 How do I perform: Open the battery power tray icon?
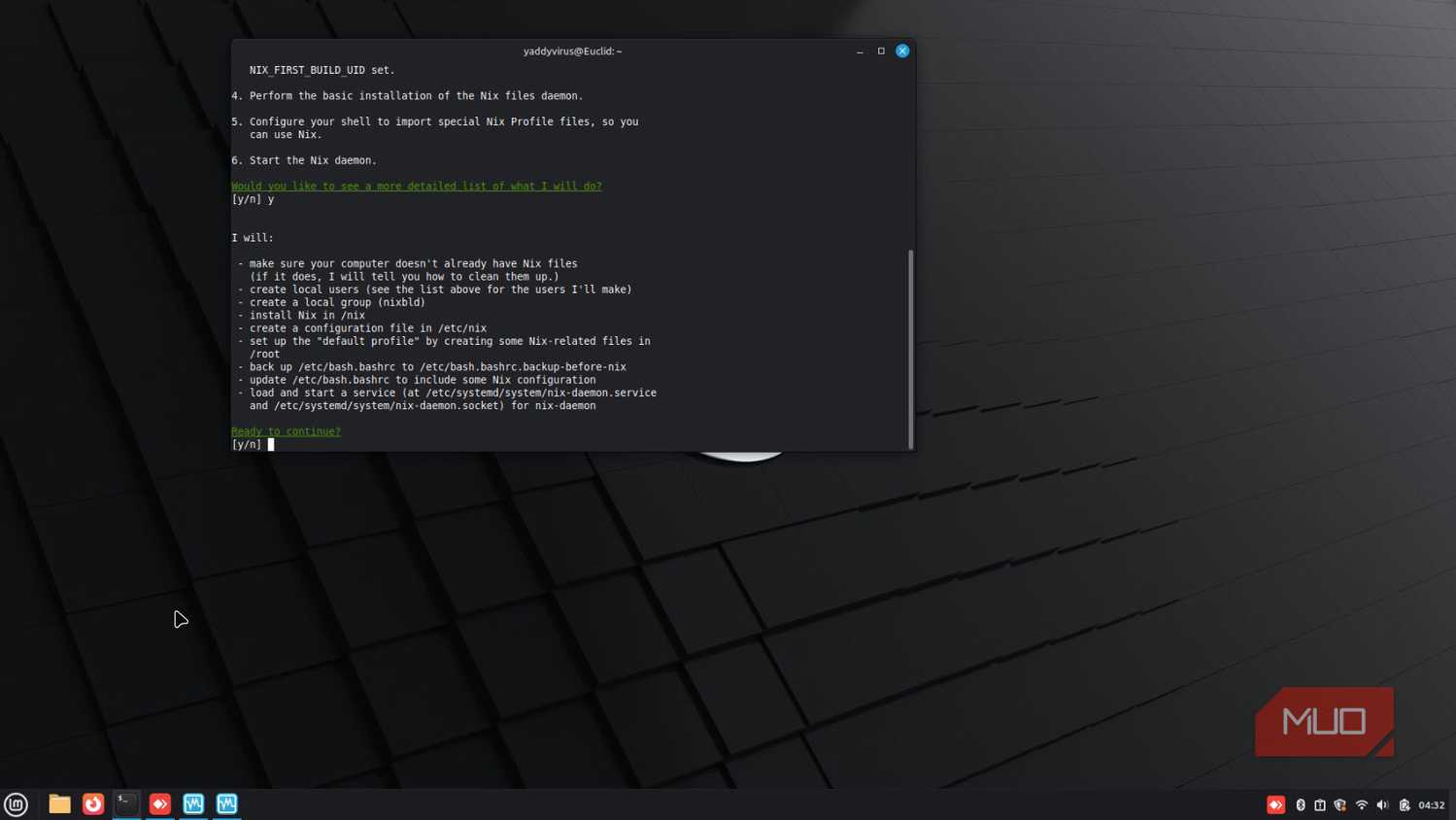pos(1405,804)
